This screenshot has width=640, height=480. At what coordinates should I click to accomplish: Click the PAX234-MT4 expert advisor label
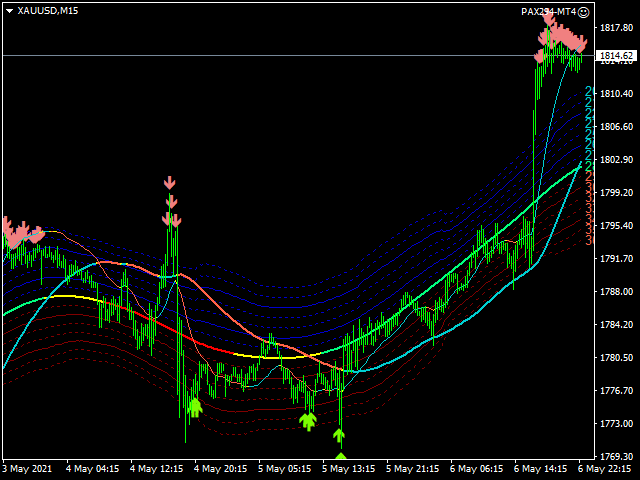point(547,11)
